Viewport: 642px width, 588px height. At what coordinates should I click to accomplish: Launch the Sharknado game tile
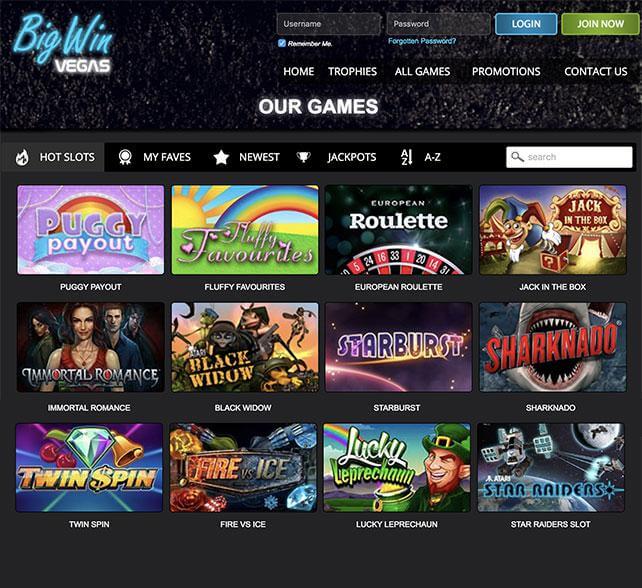pos(553,347)
